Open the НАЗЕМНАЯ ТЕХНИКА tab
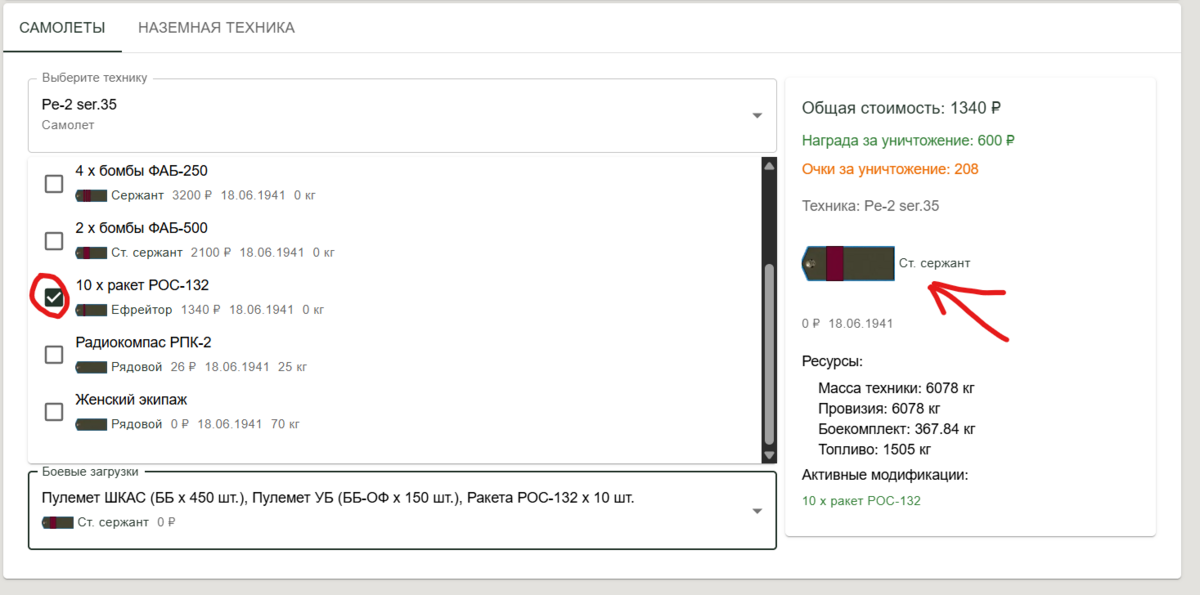 click(216, 28)
